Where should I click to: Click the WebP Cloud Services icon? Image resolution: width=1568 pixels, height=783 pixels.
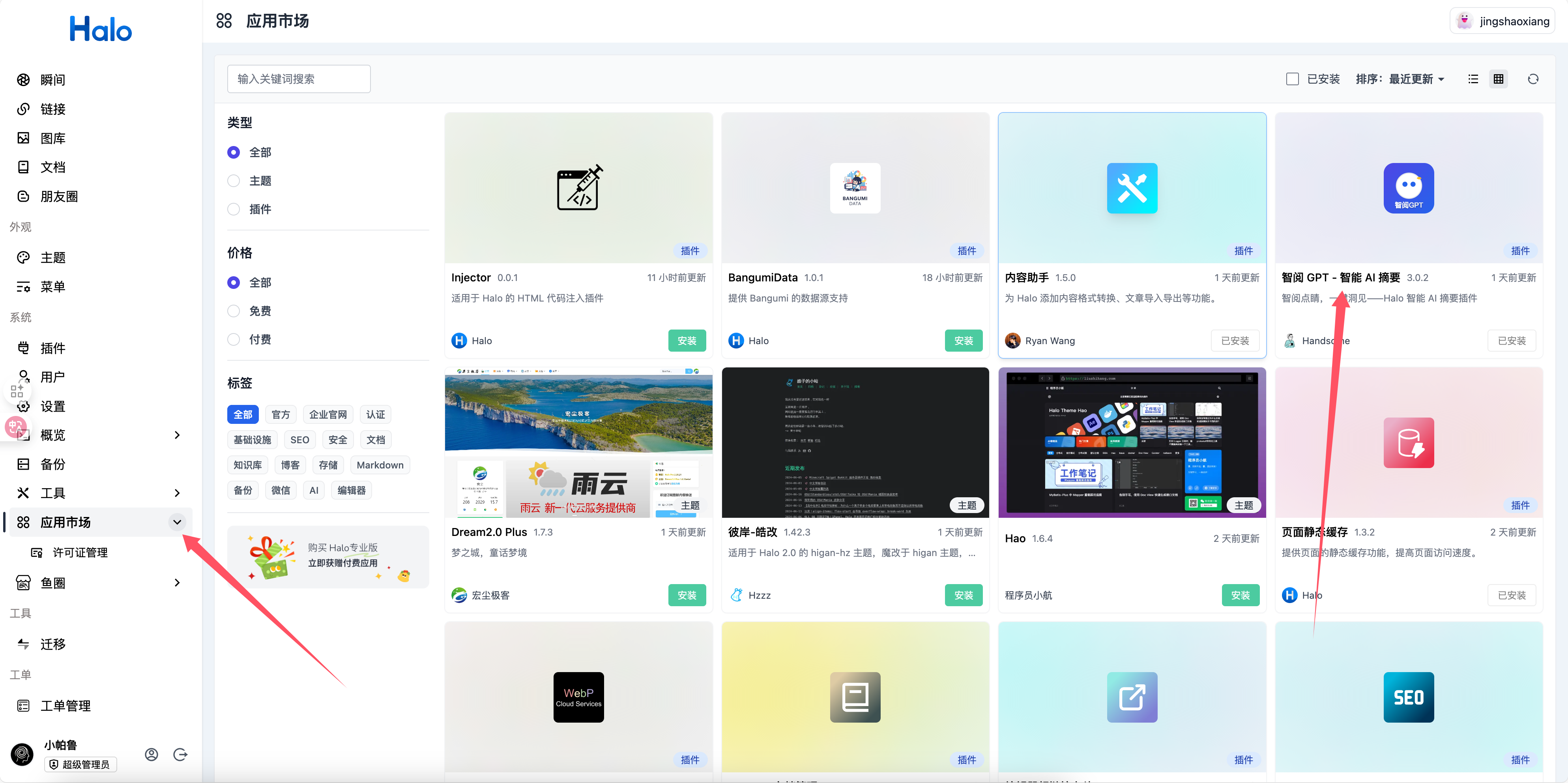click(578, 697)
